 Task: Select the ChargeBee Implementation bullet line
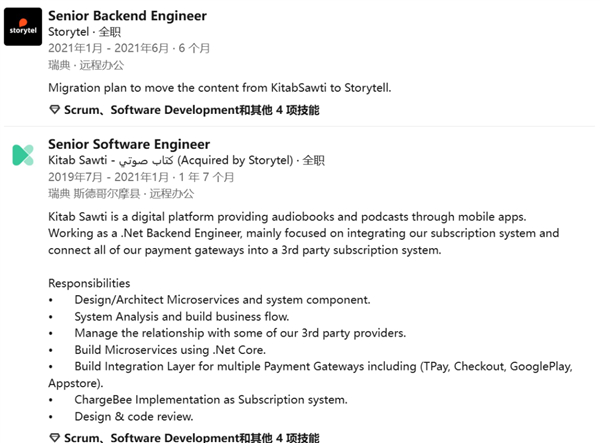point(211,399)
